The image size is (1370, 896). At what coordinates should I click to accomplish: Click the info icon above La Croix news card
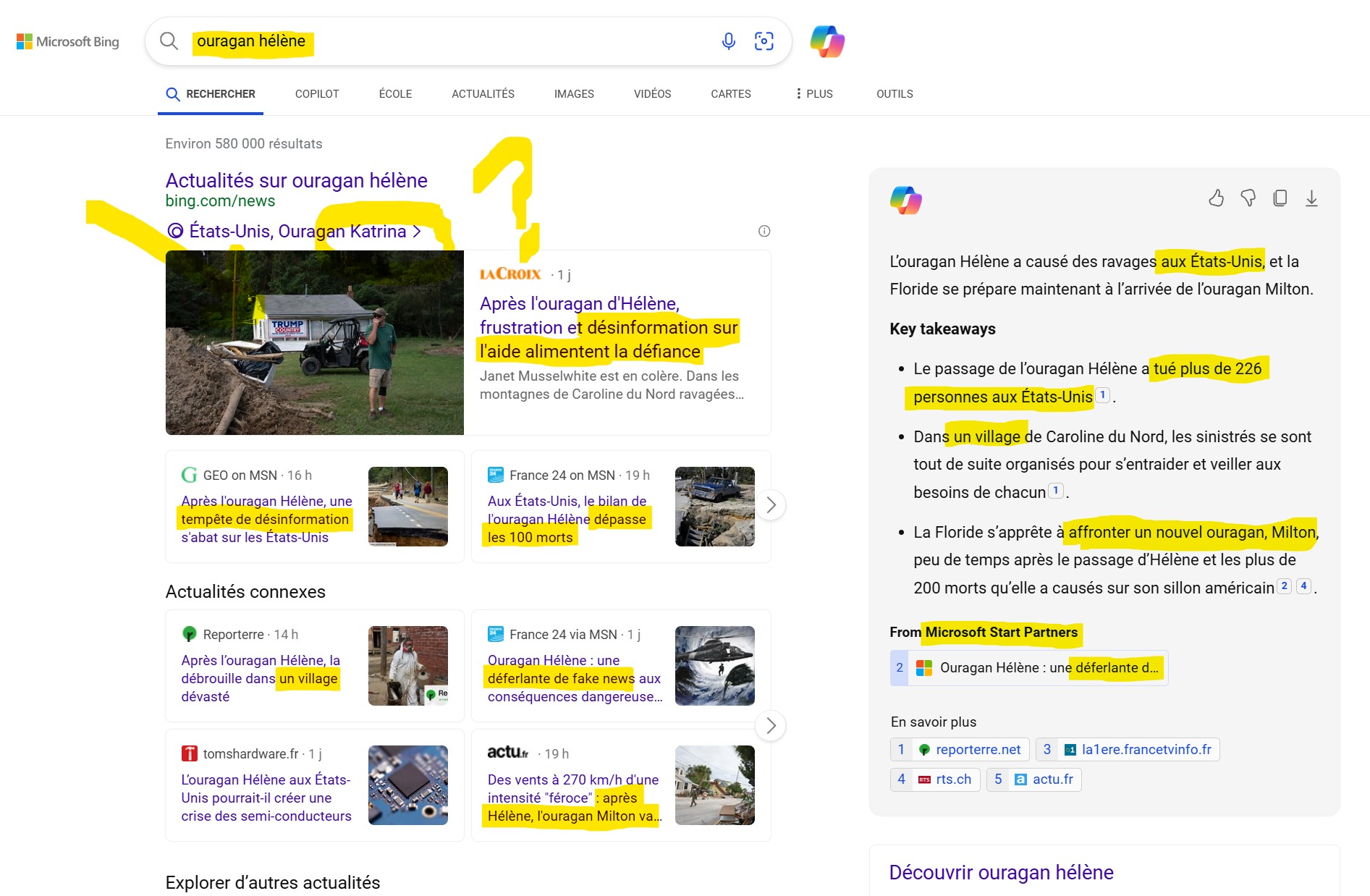tap(764, 231)
